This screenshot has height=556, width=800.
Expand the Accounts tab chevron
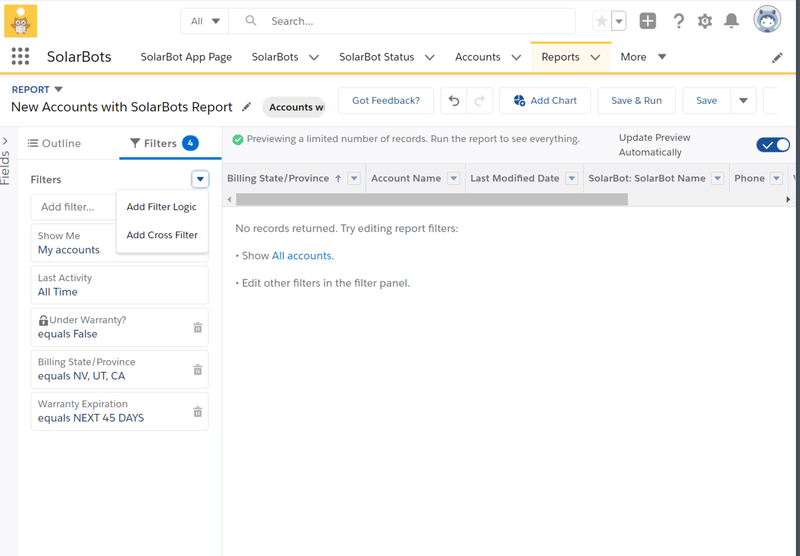[516, 57]
